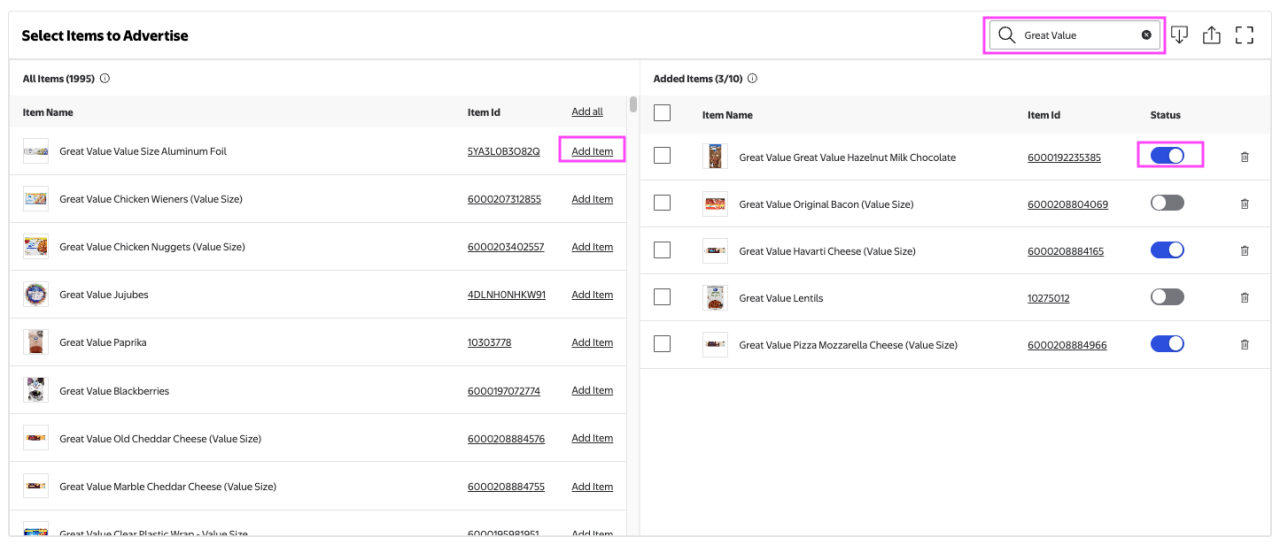Screen dimensions: 1280x553
Task: Check Original Bacon row checkbox
Action: [662, 203]
